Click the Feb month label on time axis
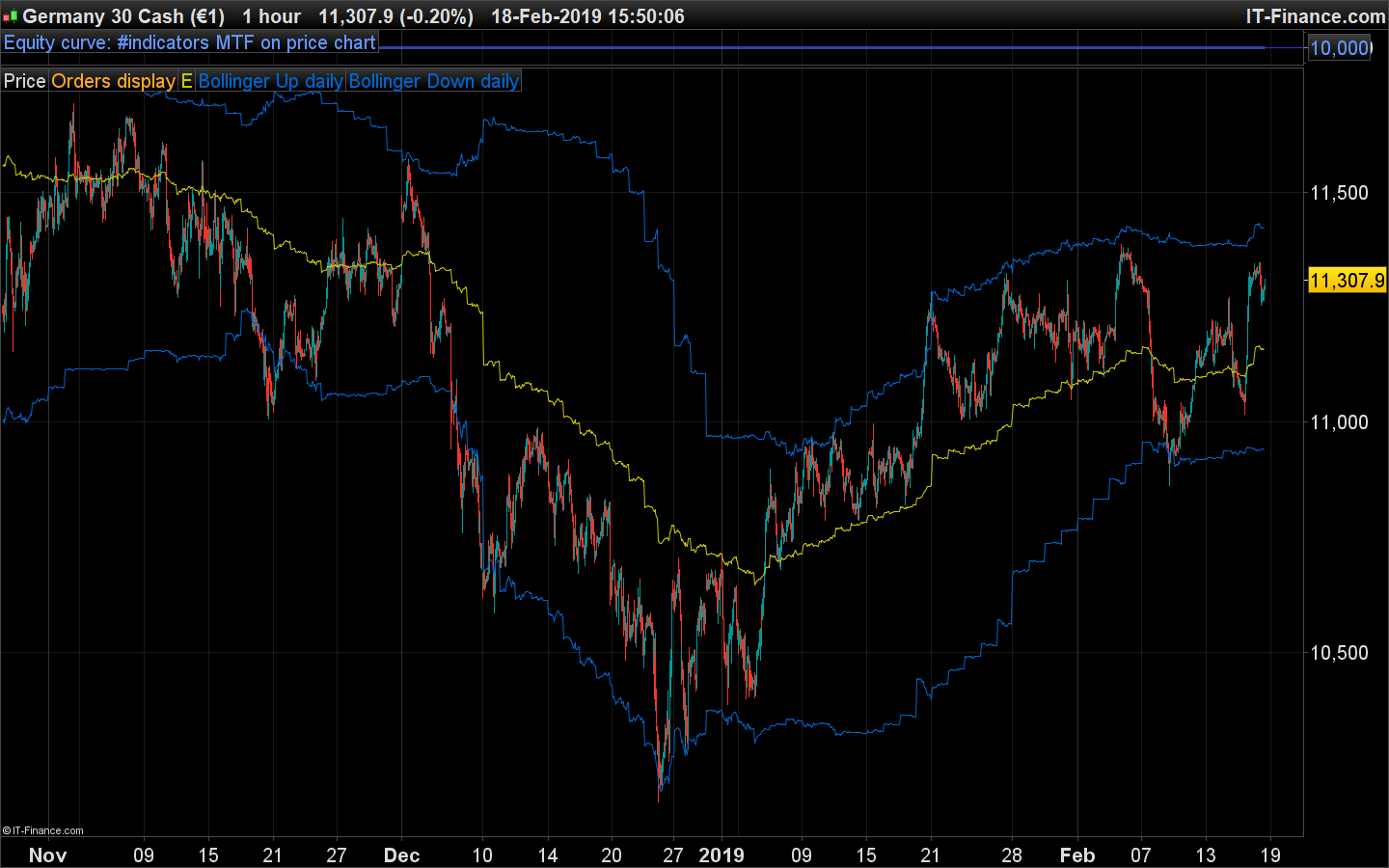The width and height of the screenshot is (1389, 868). [1077, 854]
